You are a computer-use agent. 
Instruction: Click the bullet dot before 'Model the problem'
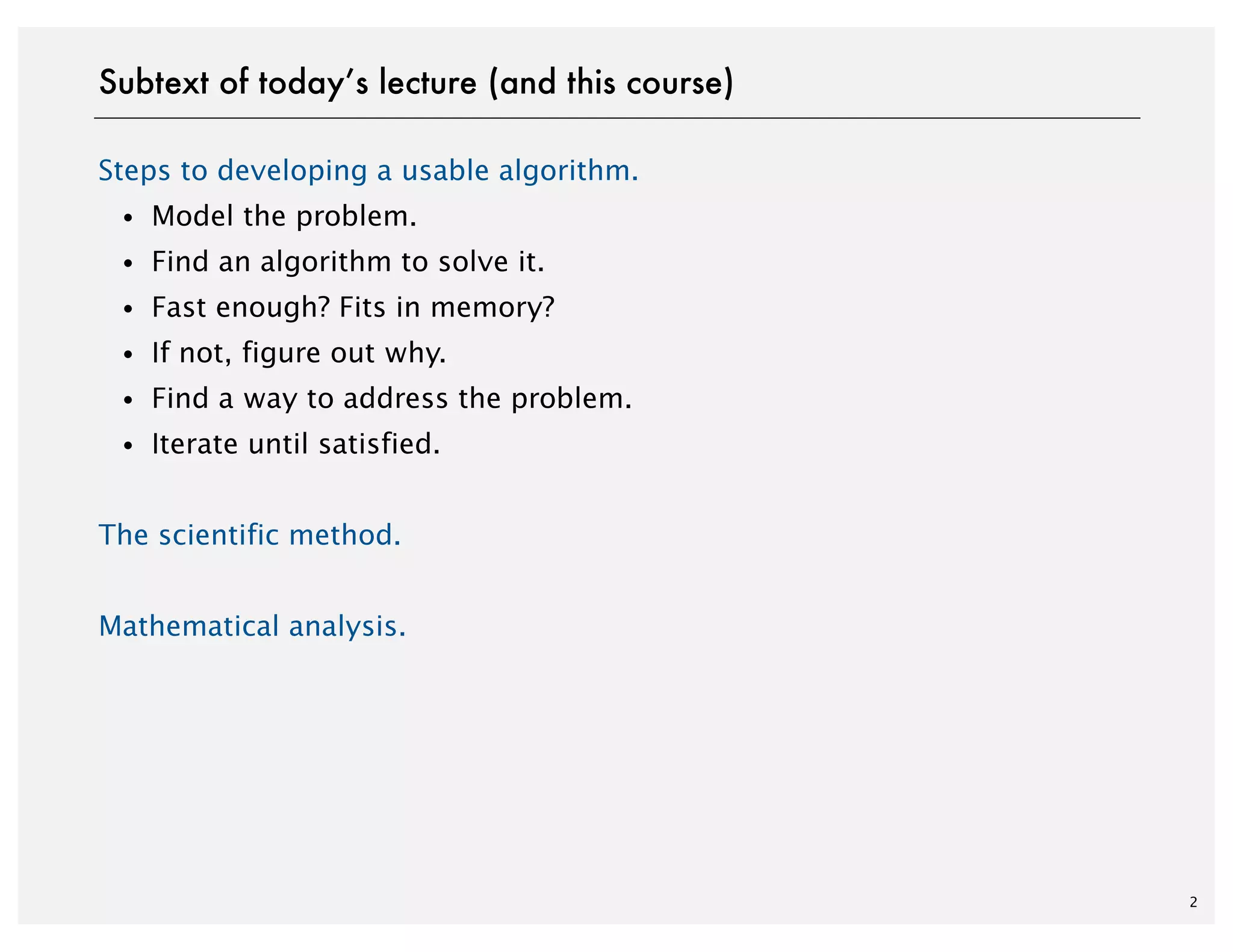tap(128, 219)
